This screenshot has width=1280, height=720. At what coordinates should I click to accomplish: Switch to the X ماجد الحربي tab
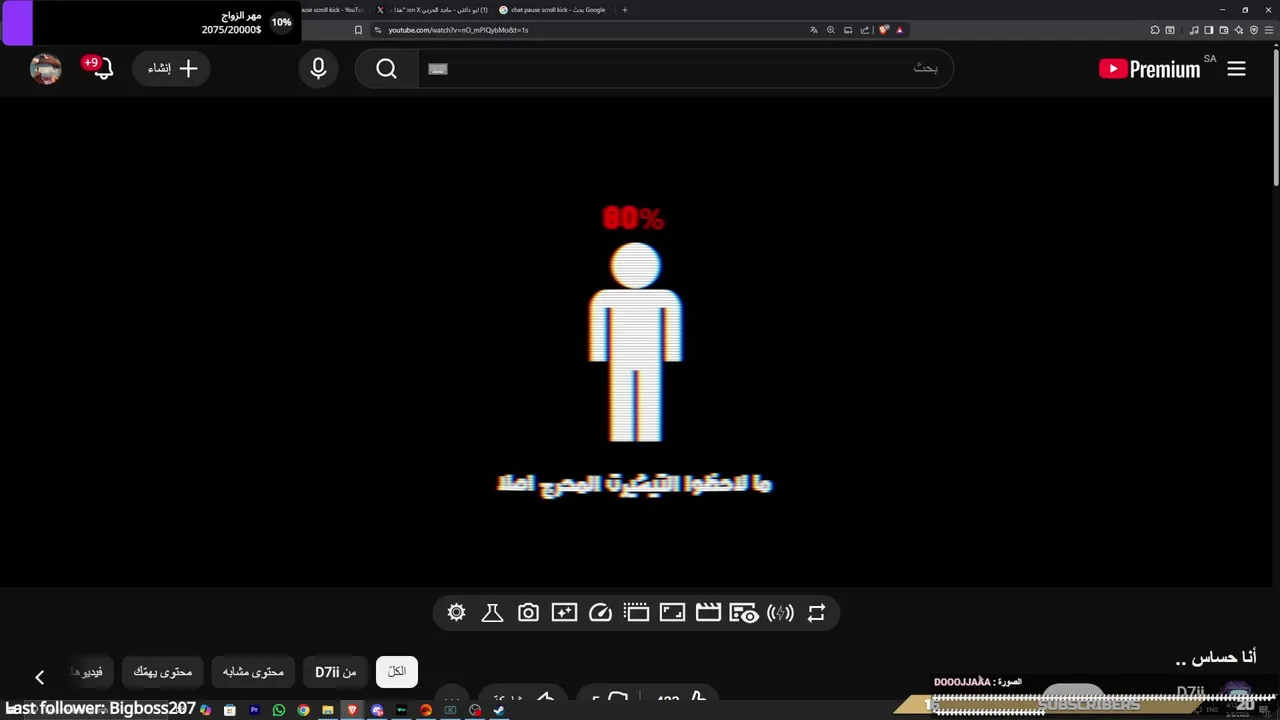432,10
